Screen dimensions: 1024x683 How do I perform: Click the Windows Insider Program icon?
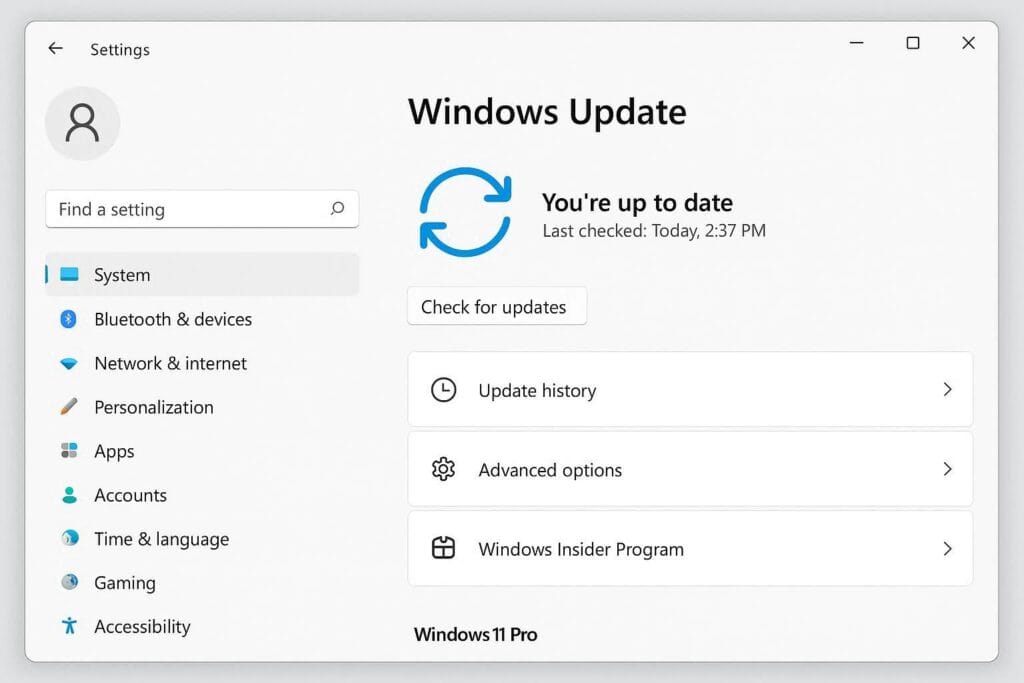click(443, 548)
